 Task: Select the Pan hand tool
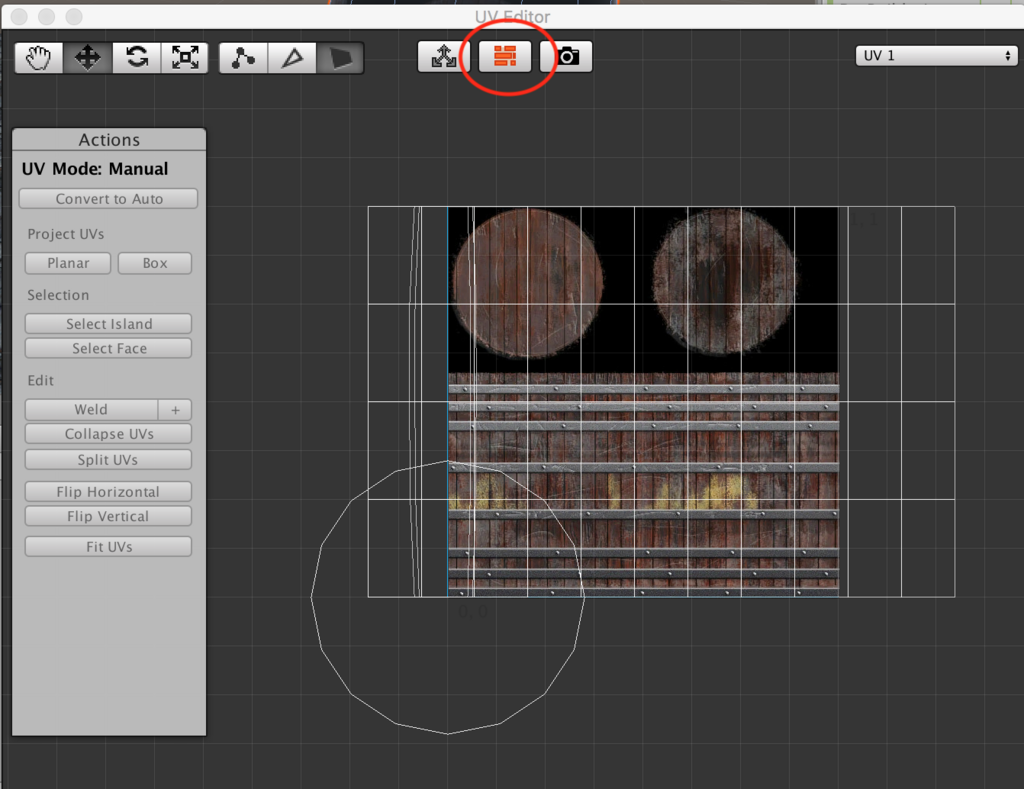[39, 57]
